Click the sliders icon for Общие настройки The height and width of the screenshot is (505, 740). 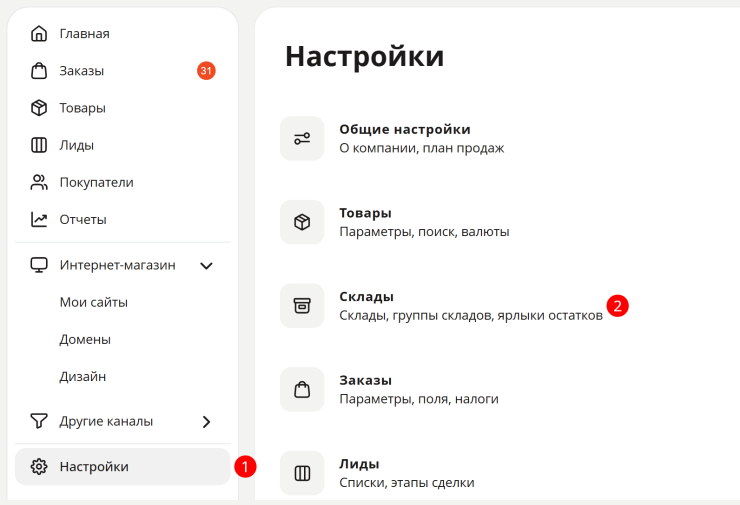302,138
